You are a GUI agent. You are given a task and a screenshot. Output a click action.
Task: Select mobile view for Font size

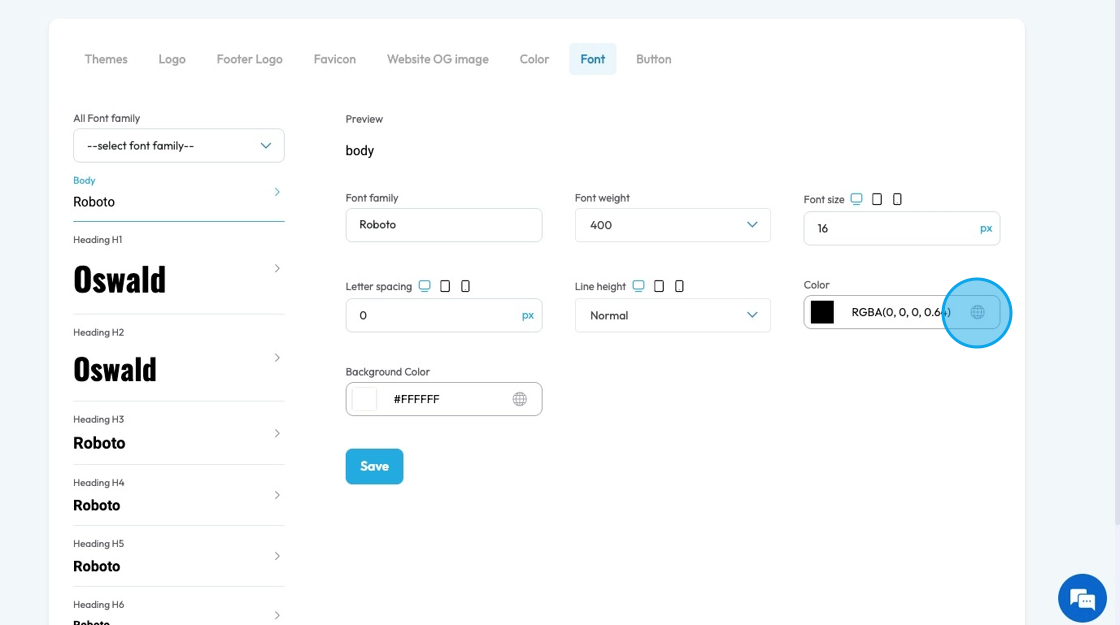click(897, 199)
